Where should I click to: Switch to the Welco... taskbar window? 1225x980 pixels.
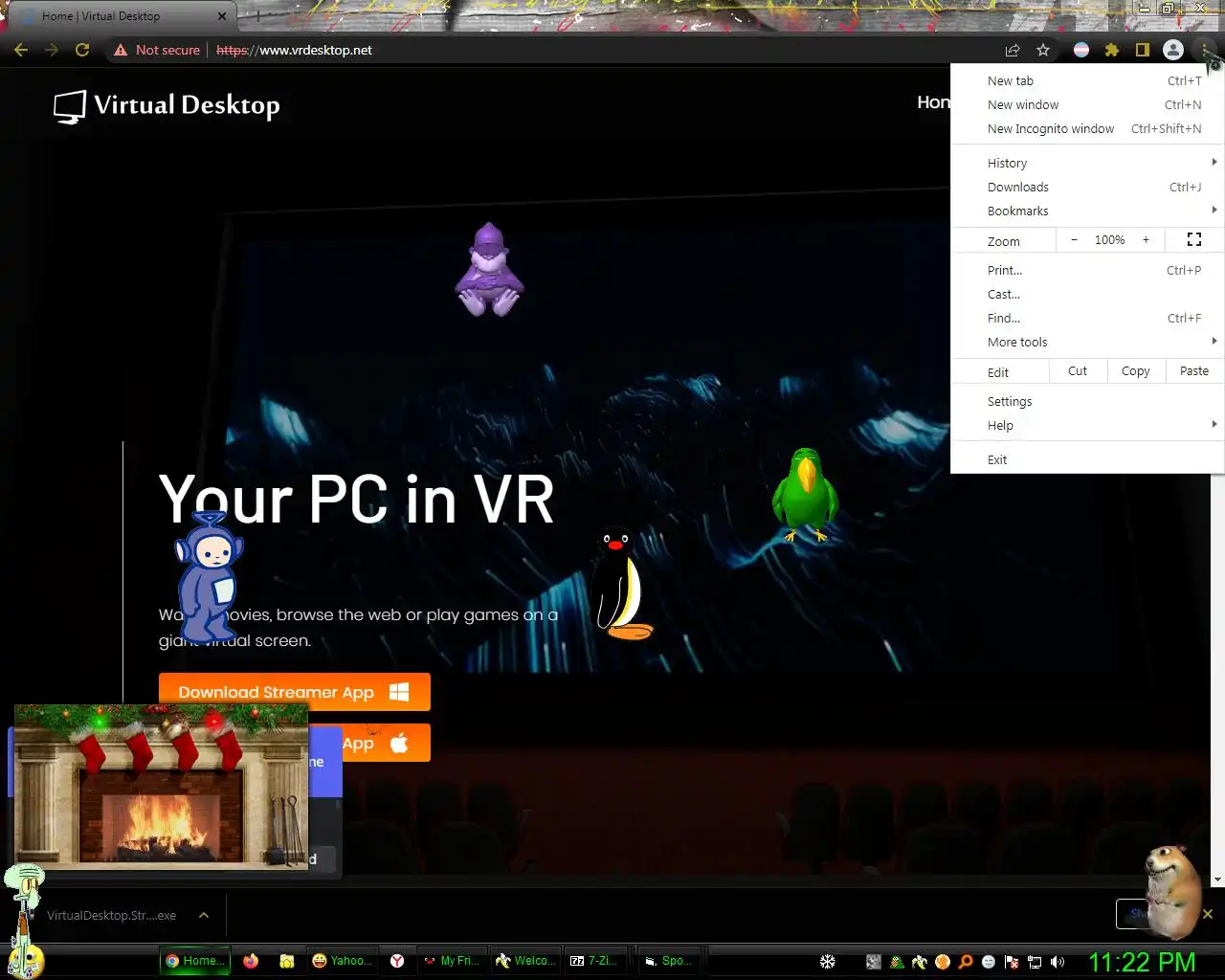[525, 961]
